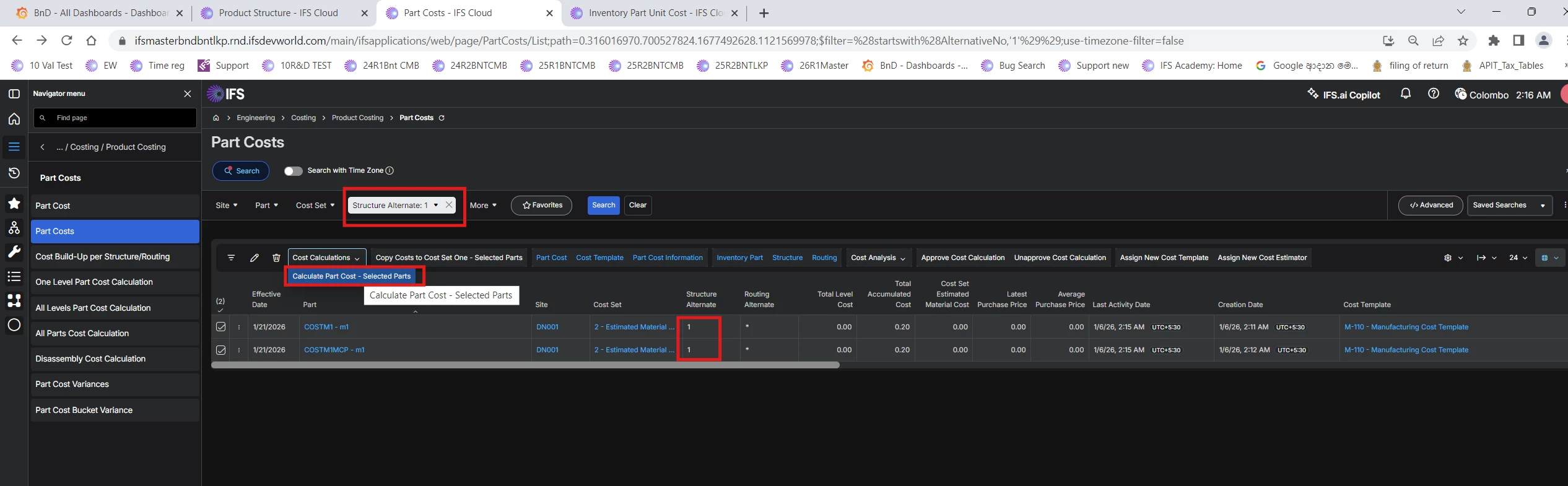This screenshot has width=1568, height=486.
Task: Open the Saved Searches dropdown
Action: 1509,205
